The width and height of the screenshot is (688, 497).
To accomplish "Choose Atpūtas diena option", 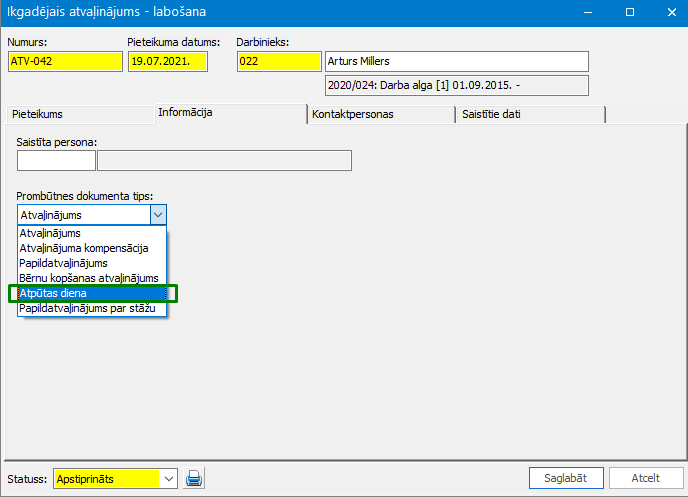I will coord(92,293).
